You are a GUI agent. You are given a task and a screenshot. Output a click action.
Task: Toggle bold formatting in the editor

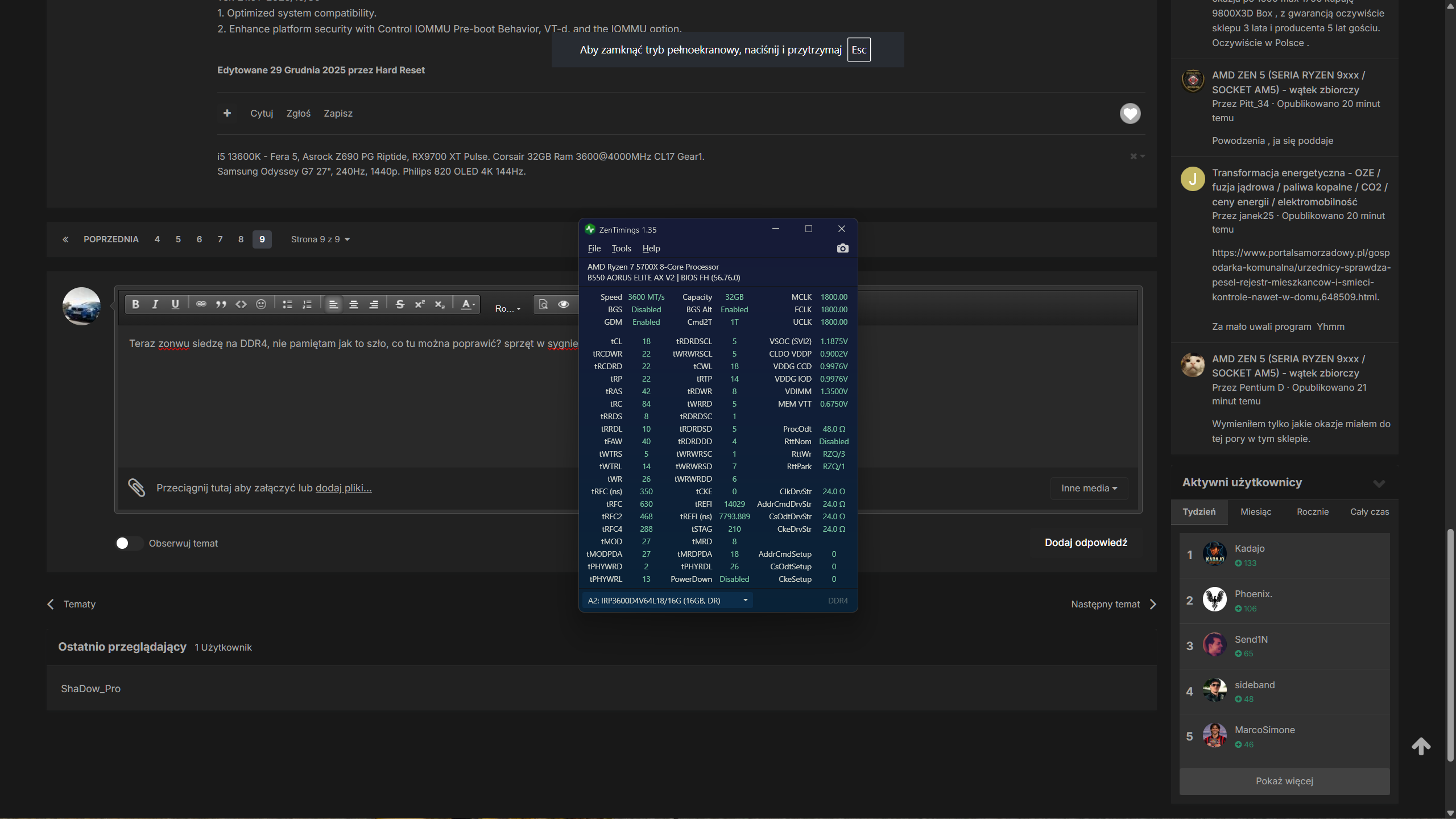(135, 304)
